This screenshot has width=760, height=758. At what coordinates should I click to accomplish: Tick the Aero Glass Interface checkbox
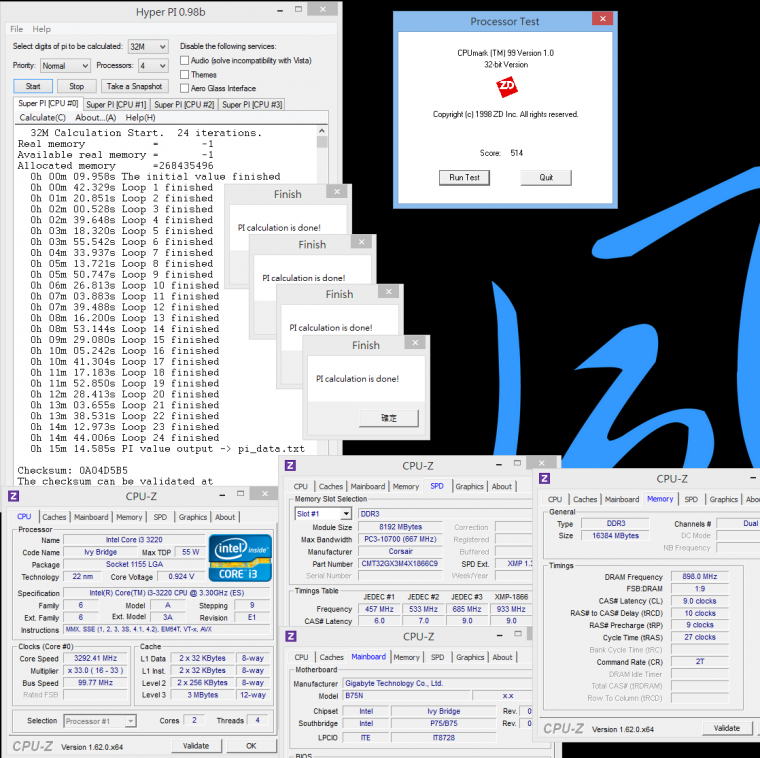pyautogui.click(x=184, y=88)
